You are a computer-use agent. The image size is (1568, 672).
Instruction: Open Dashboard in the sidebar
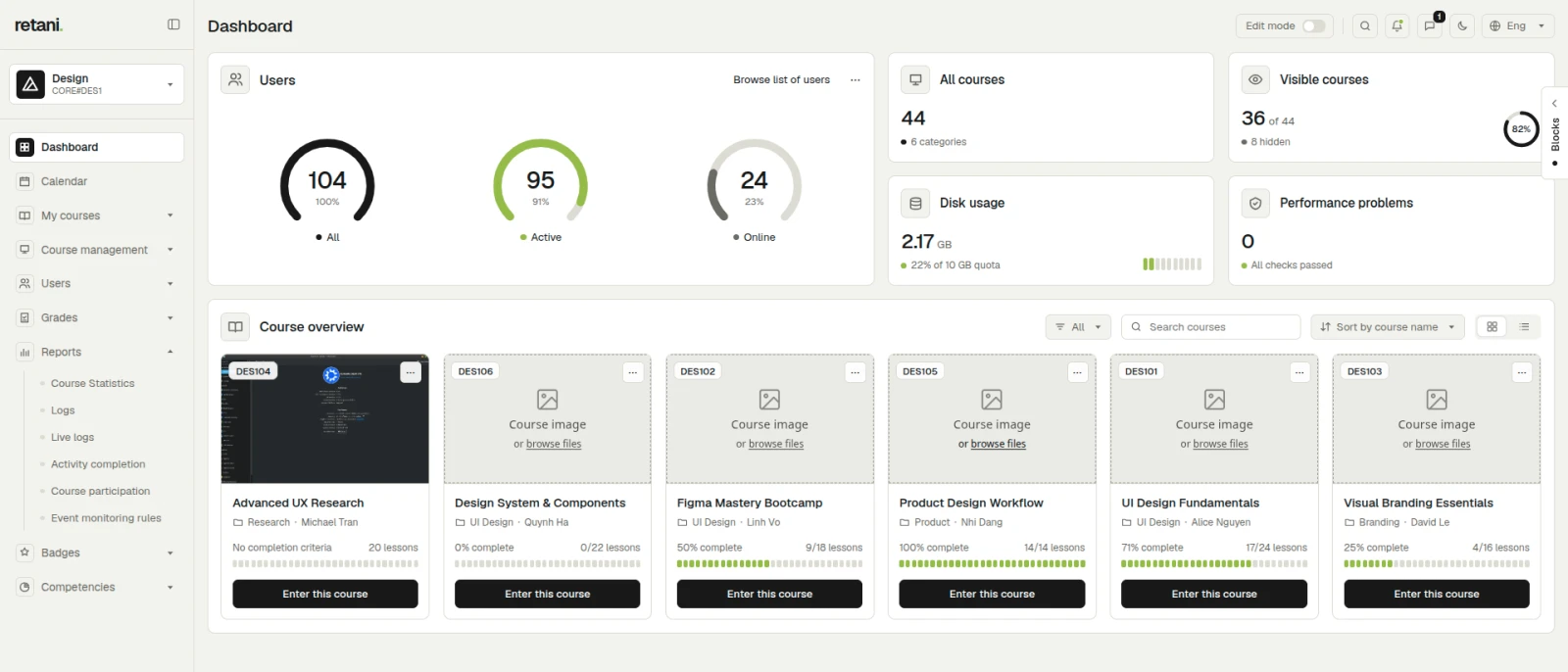pyautogui.click(x=97, y=147)
